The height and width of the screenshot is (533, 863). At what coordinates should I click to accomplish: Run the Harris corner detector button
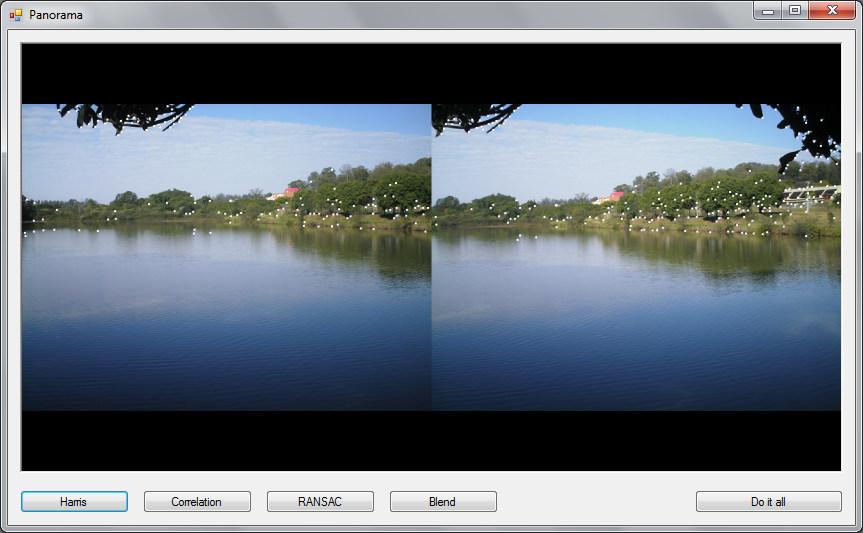pos(74,502)
